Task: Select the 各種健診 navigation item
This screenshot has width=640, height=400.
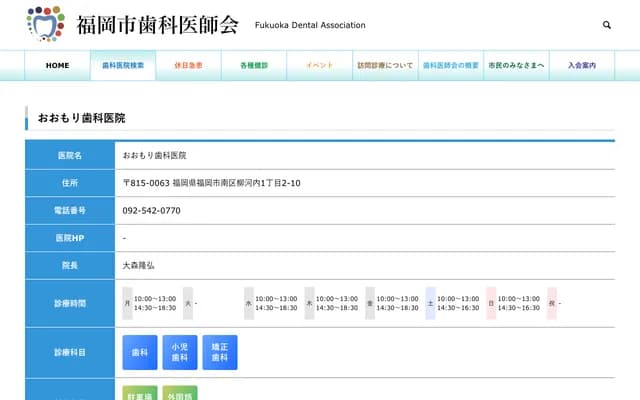Action: click(x=254, y=65)
